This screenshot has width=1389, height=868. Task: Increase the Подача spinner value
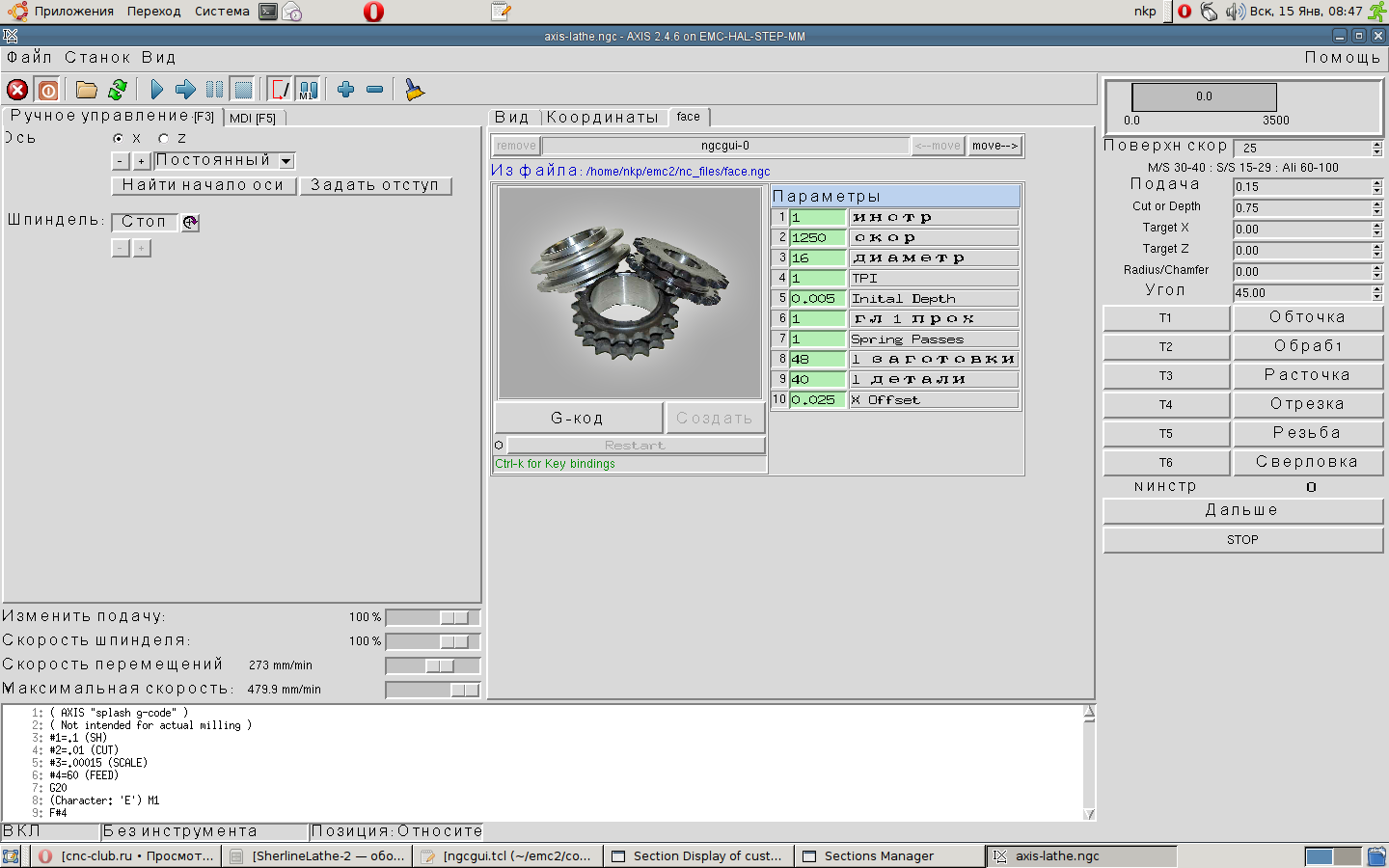(1377, 183)
